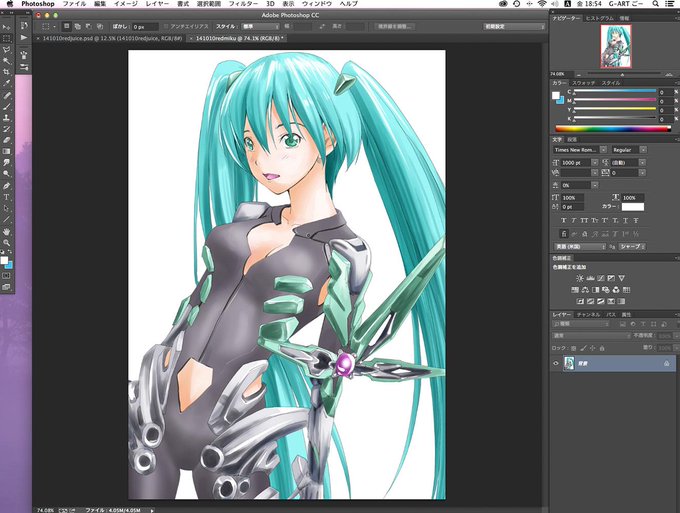Screen dimensions: 680x513
Task: Toggle lock position icon
Action: tap(592, 348)
